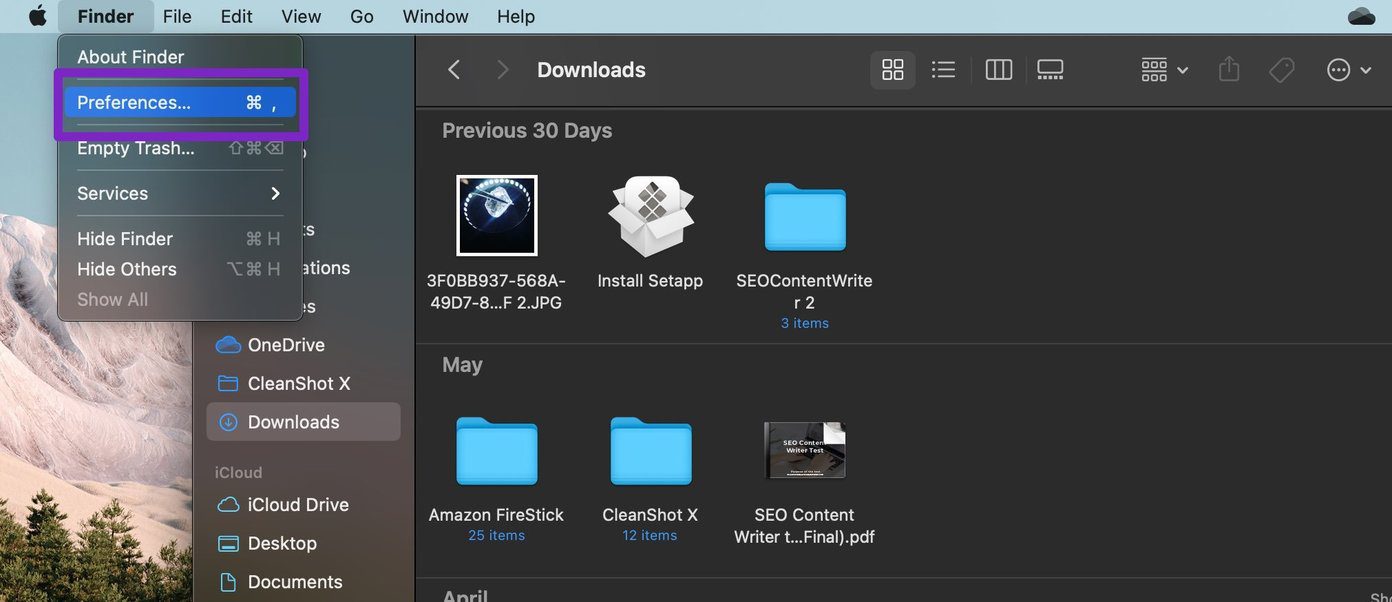Open iCloud Drive in sidebar
Screen dimensions: 1392x602
pos(299,505)
